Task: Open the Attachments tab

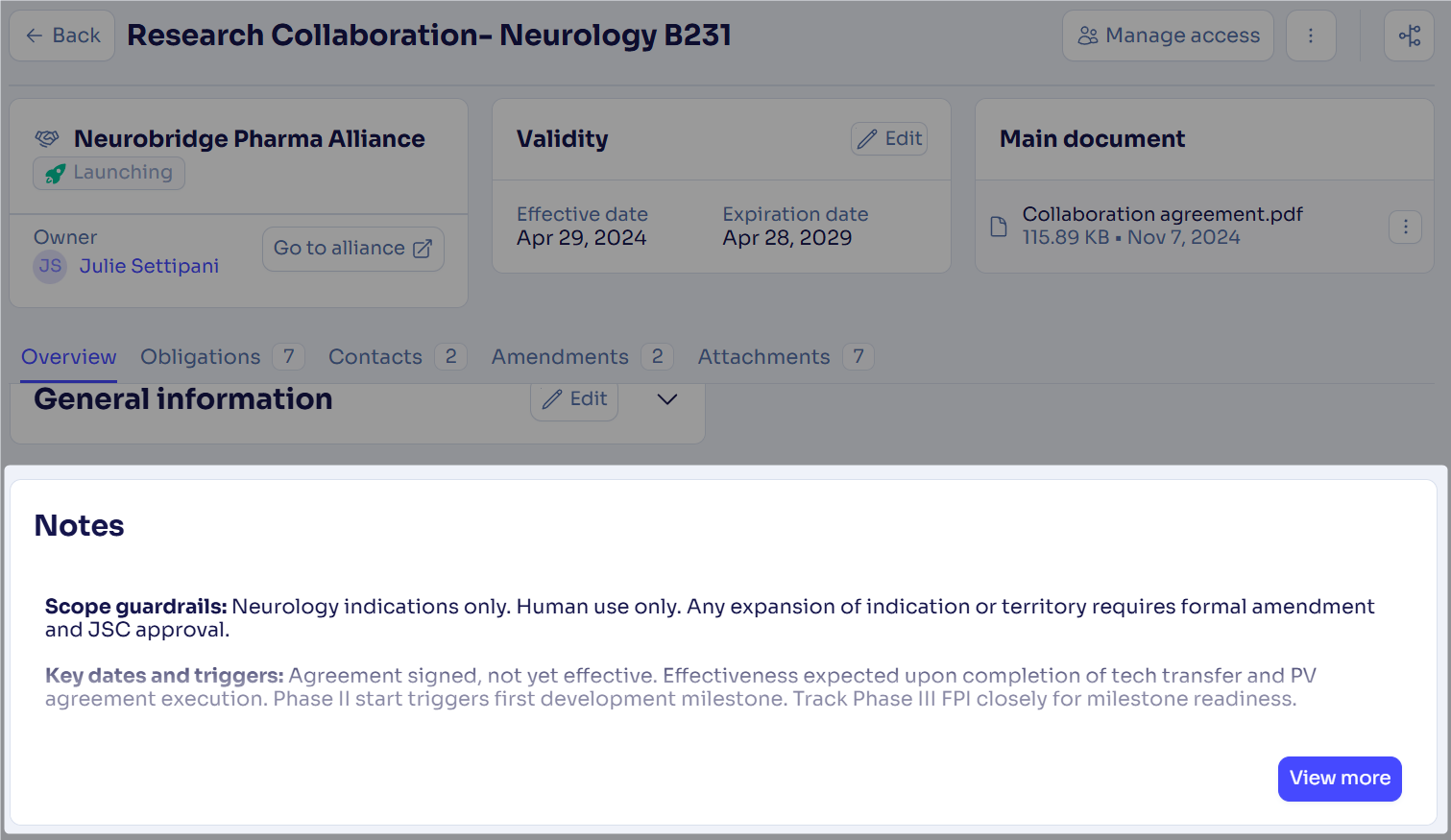Action: 763,357
